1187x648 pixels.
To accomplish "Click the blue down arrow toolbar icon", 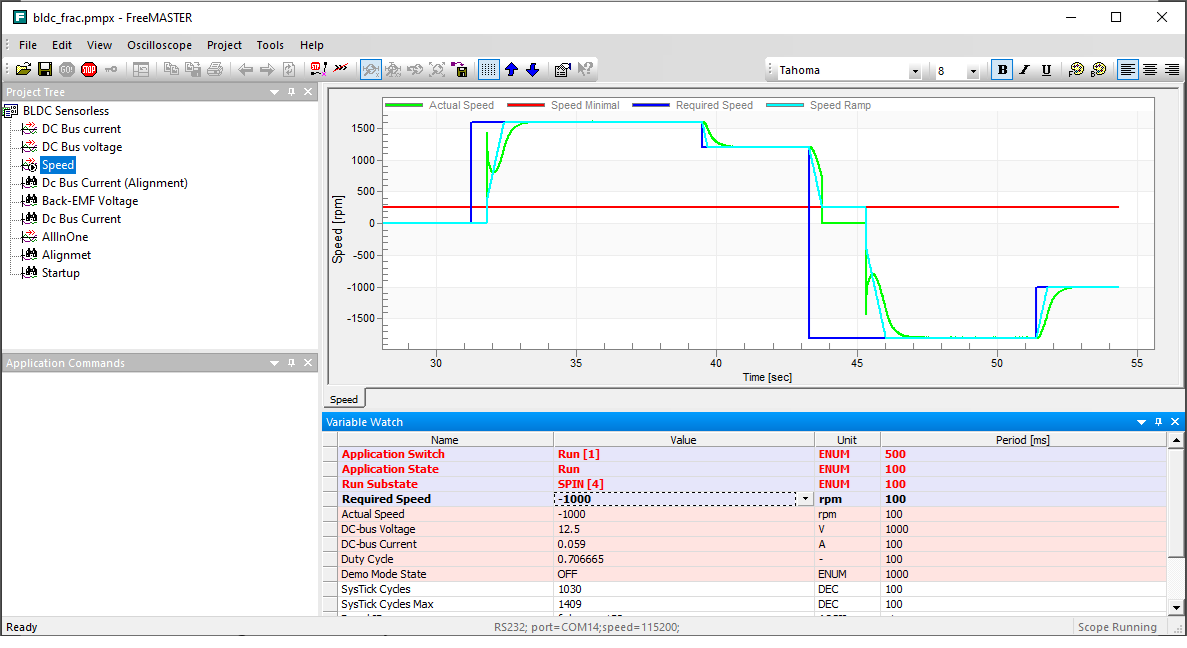I will click(x=532, y=70).
